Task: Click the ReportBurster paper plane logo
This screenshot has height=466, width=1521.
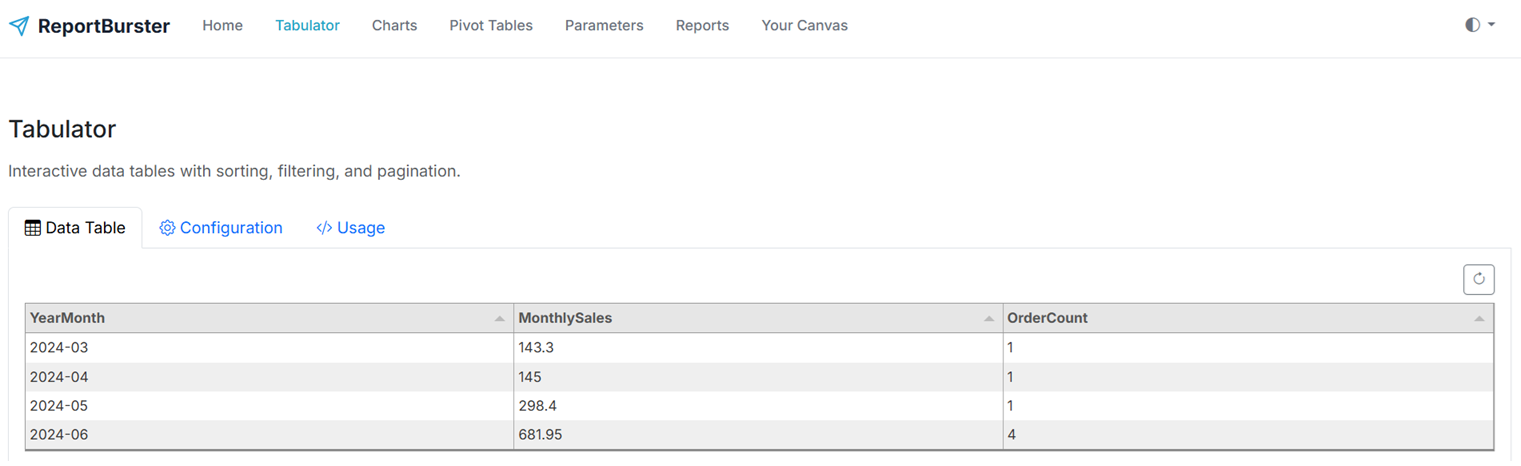Action: pos(19,26)
